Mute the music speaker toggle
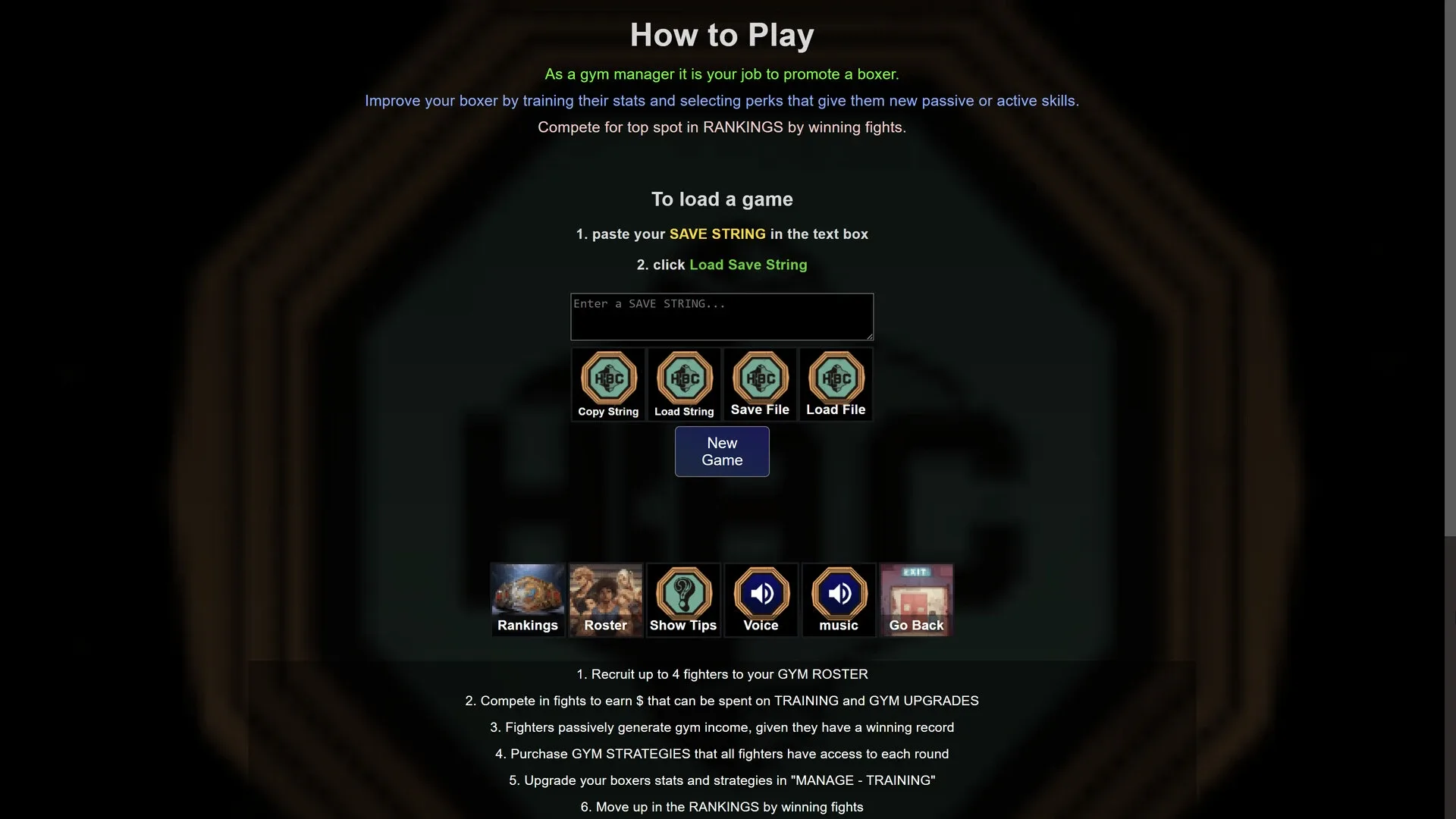This screenshot has height=819, width=1456. [839, 600]
